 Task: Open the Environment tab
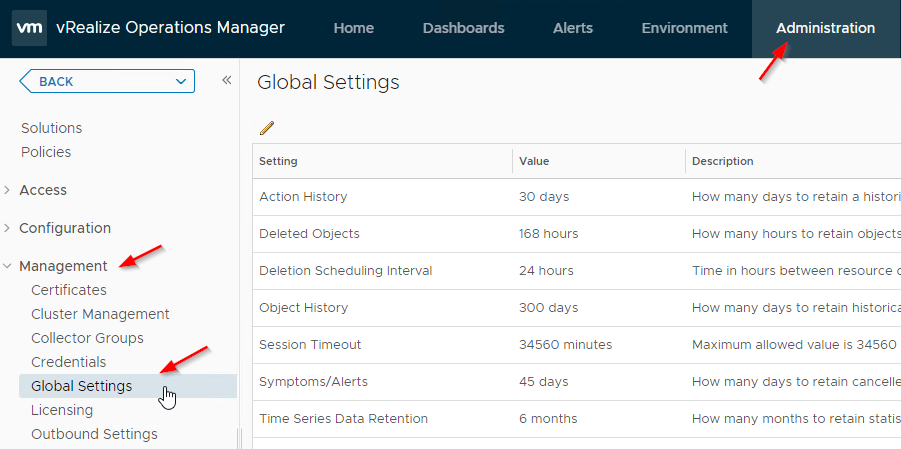pyautogui.click(x=684, y=28)
